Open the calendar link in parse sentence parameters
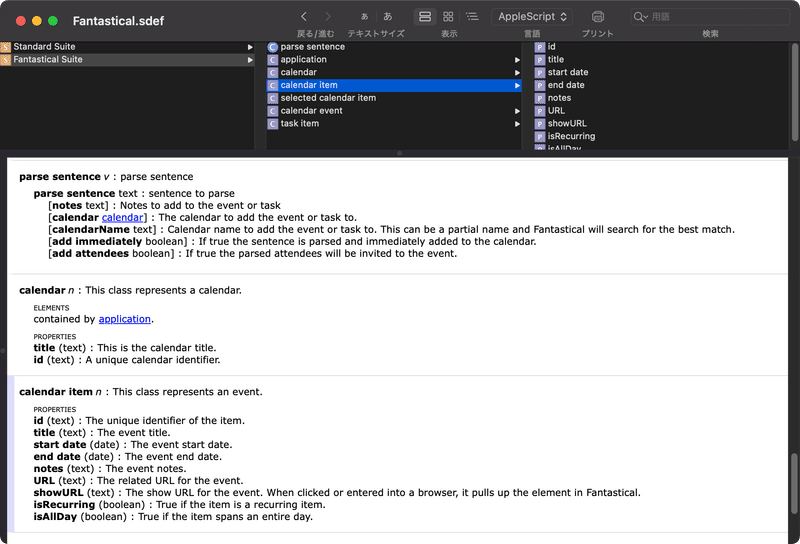Screen dimensions: 800x544 coord(122,217)
